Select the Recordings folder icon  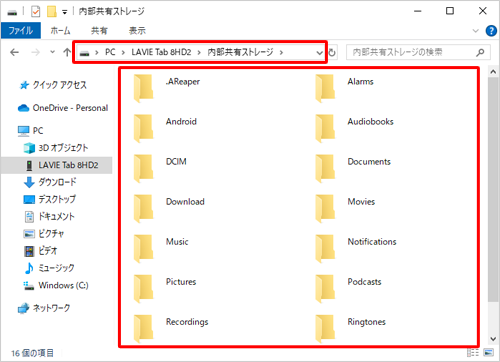coord(144,328)
